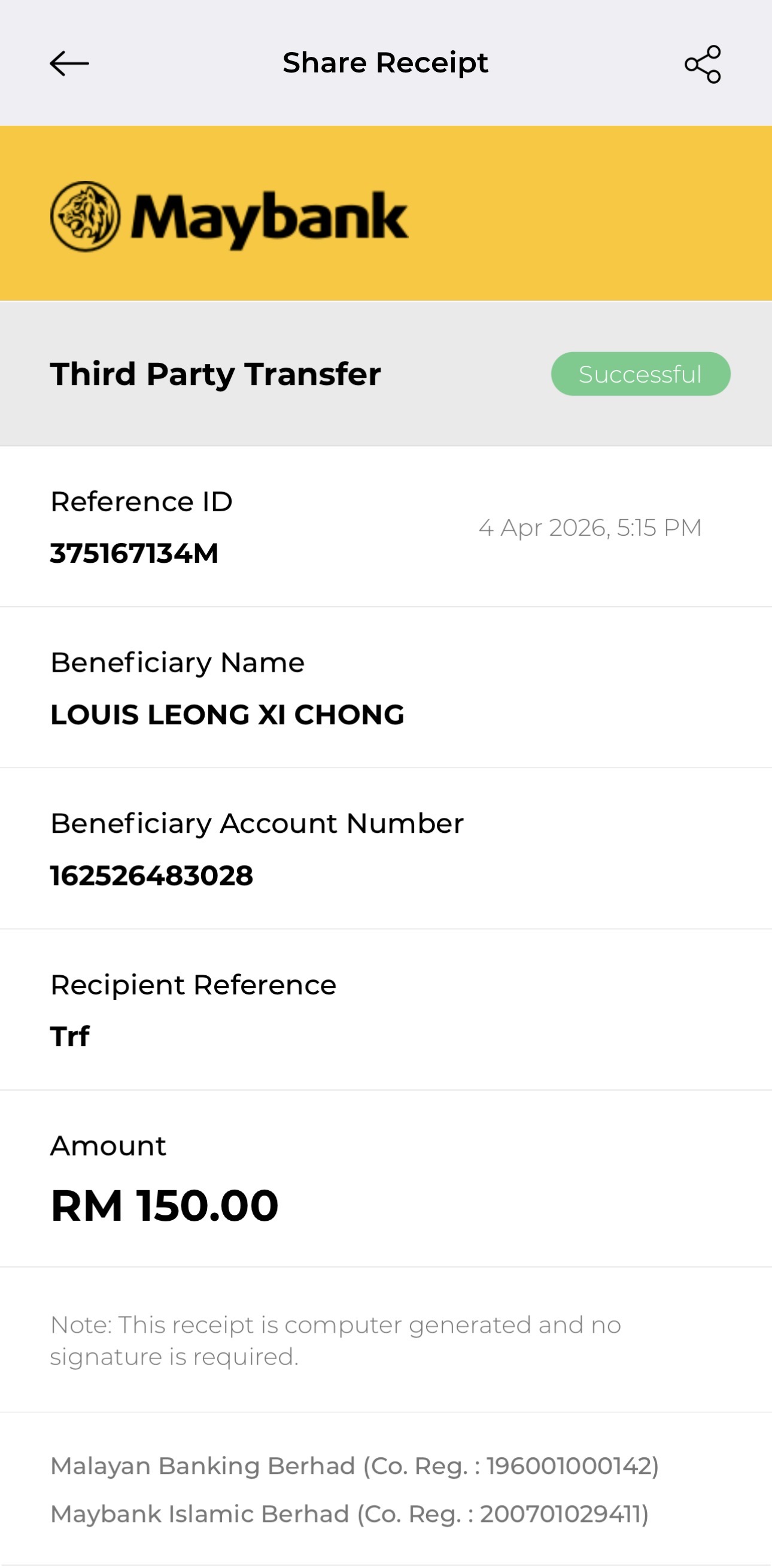Select reference number 375167134M
Image resolution: width=772 pixels, height=1568 pixels.
tap(134, 553)
